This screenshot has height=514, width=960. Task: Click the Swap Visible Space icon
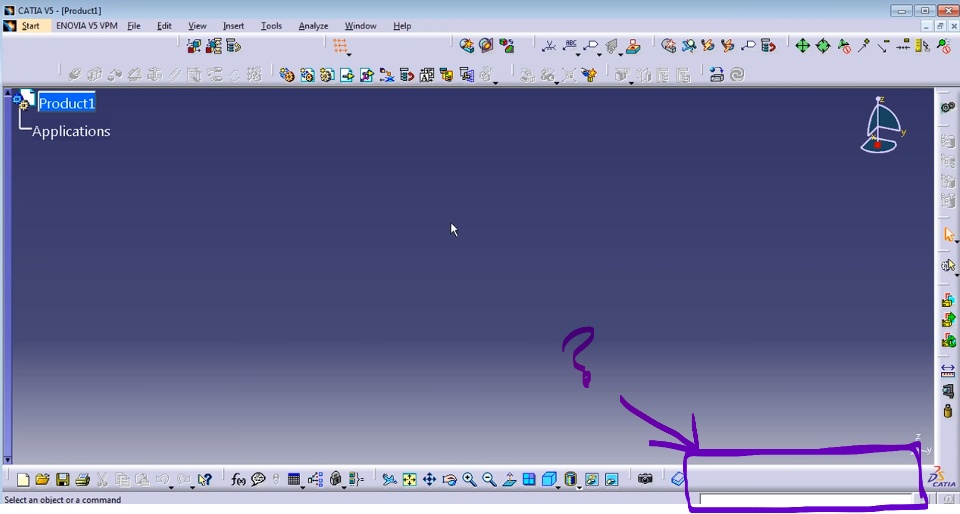coord(612,480)
